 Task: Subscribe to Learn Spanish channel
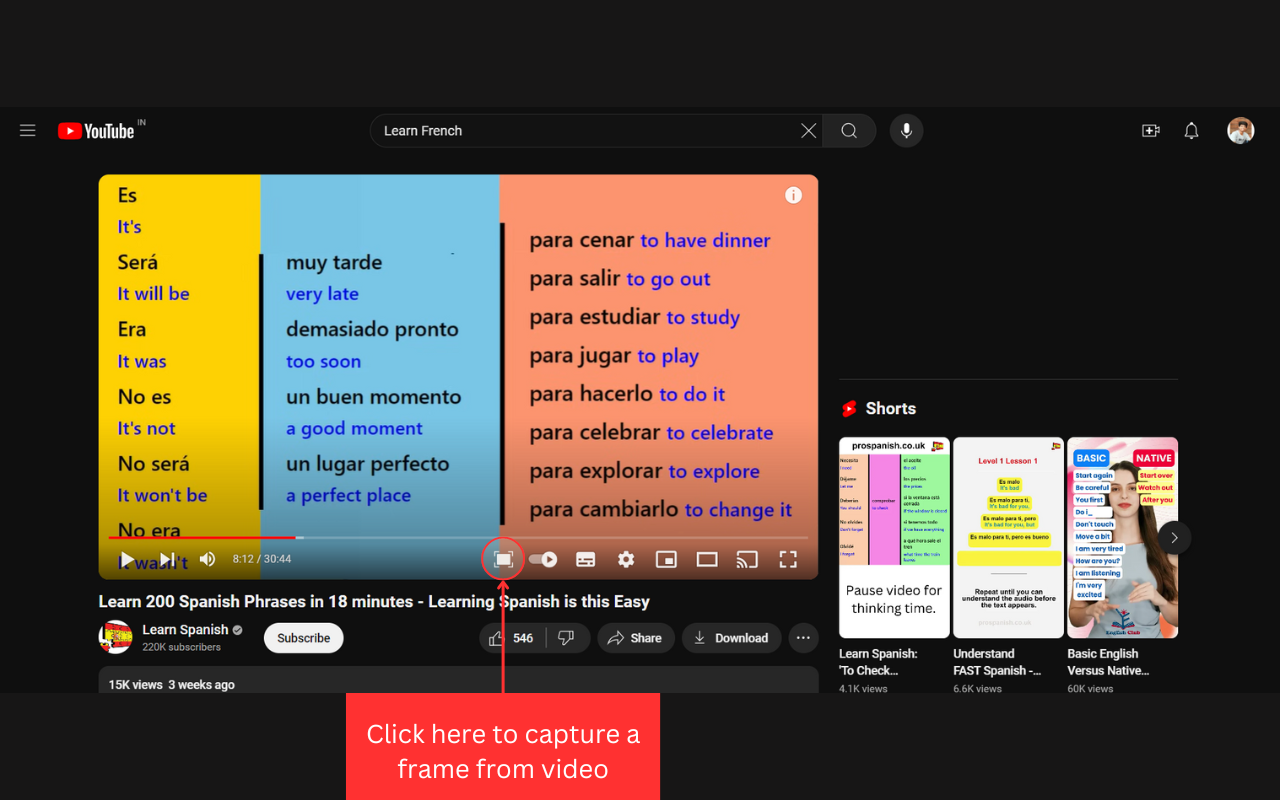[303, 637]
